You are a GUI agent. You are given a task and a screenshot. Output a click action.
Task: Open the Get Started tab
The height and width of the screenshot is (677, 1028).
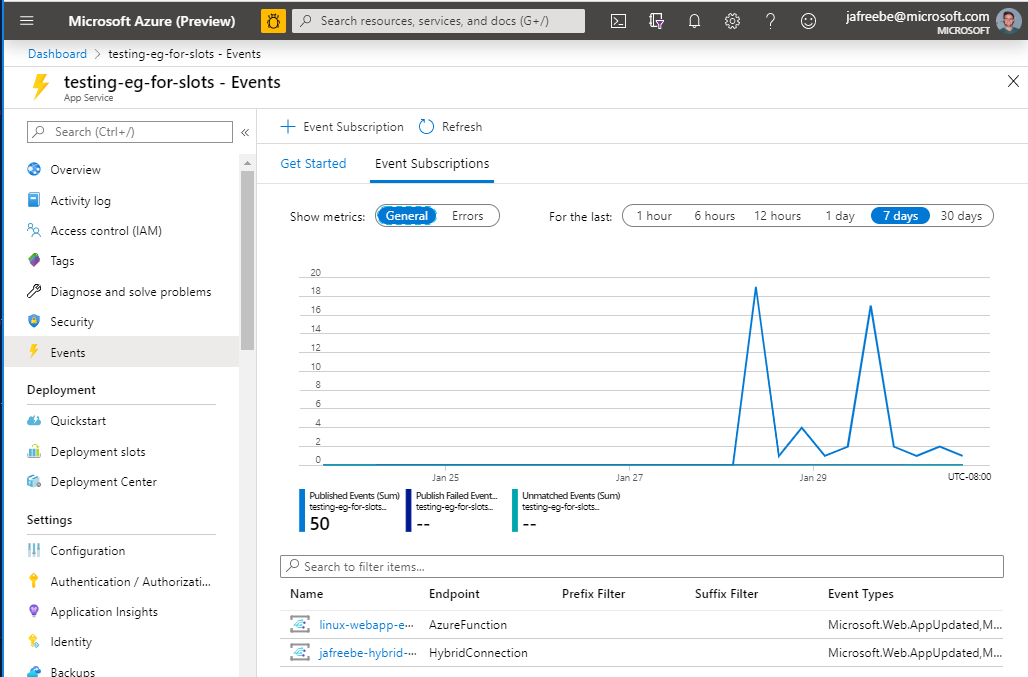(x=313, y=164)
